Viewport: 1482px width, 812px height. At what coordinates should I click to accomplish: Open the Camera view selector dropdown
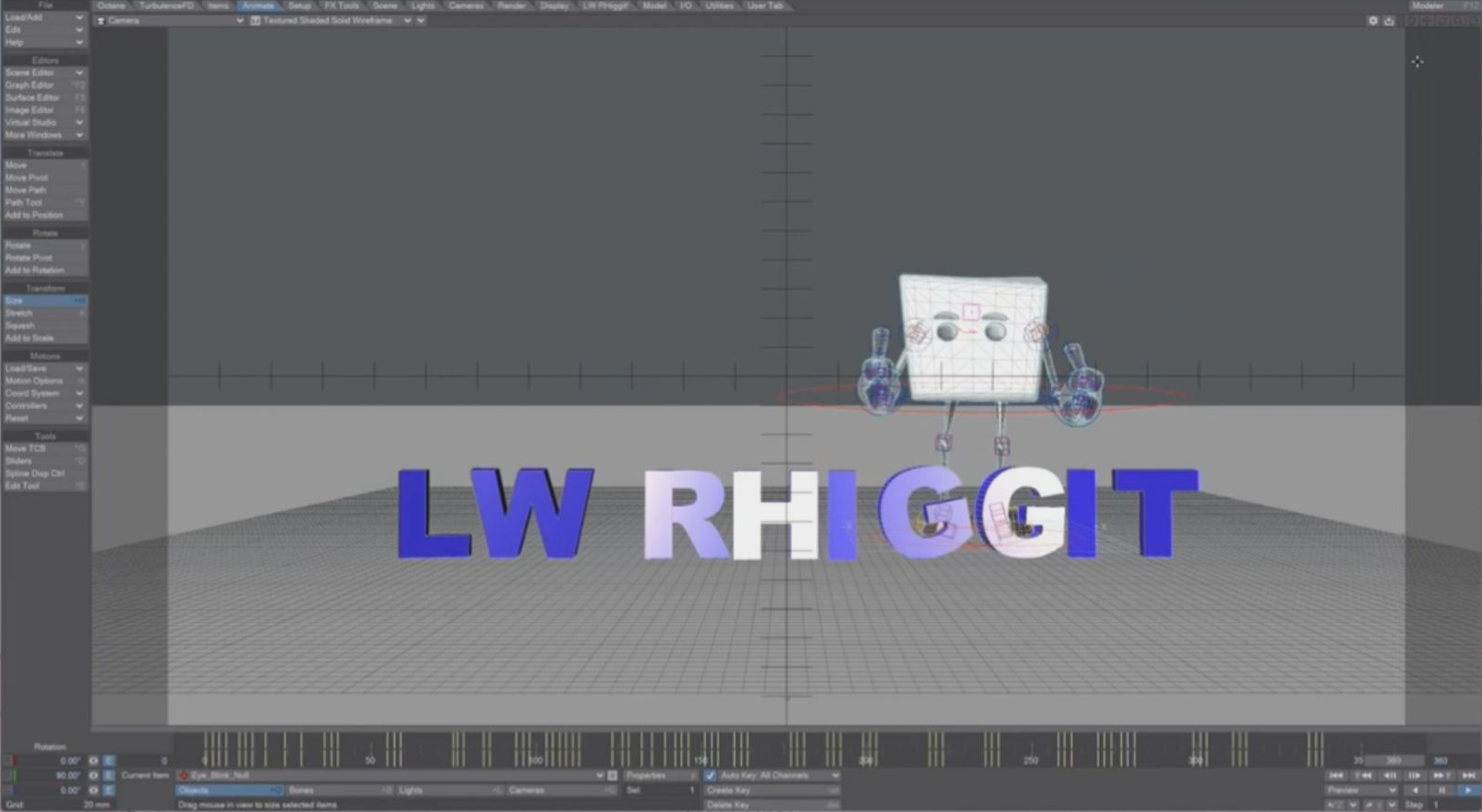[x=170, y=20]
